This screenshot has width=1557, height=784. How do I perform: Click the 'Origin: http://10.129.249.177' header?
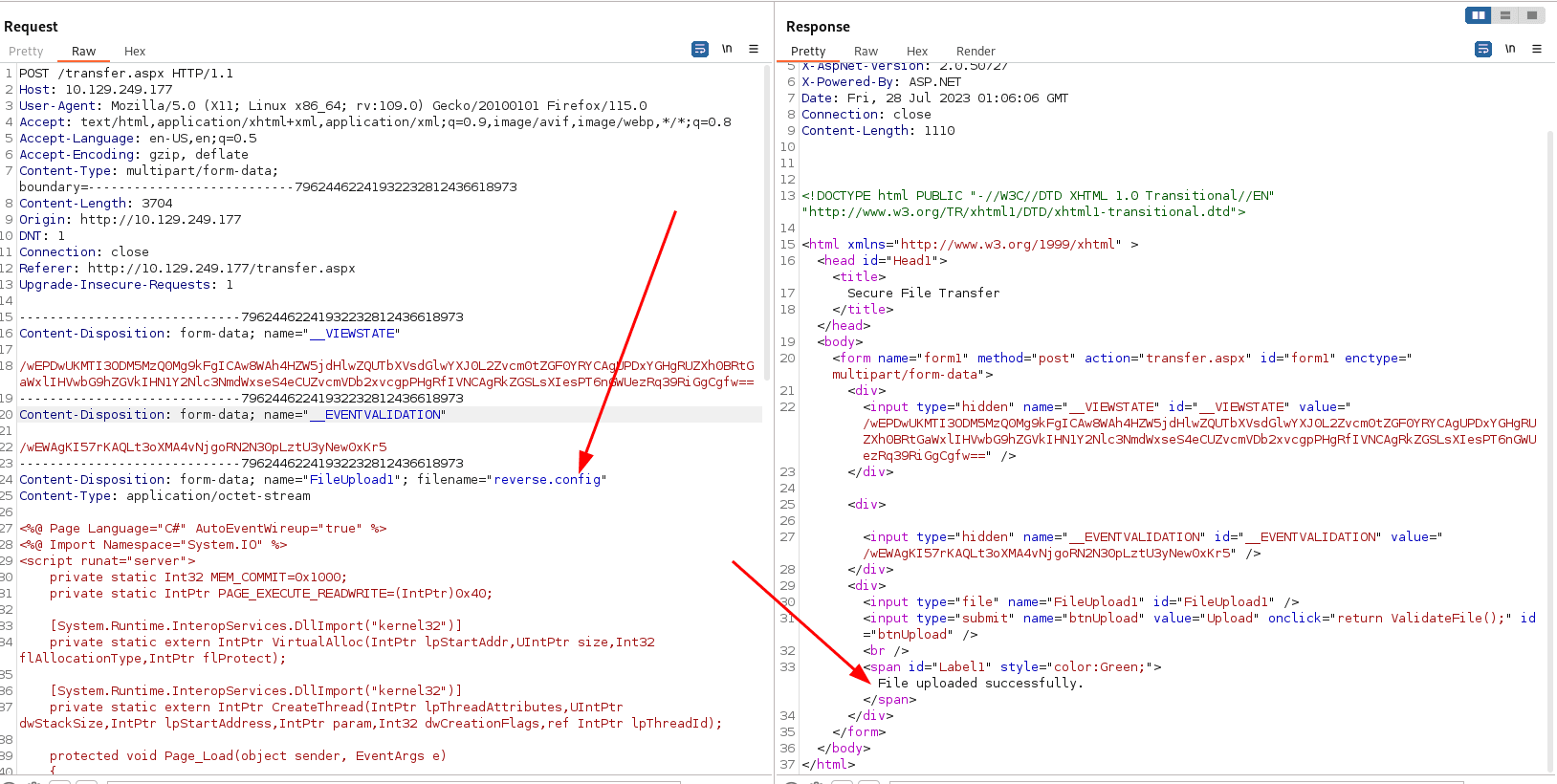[x=130, y=220]
